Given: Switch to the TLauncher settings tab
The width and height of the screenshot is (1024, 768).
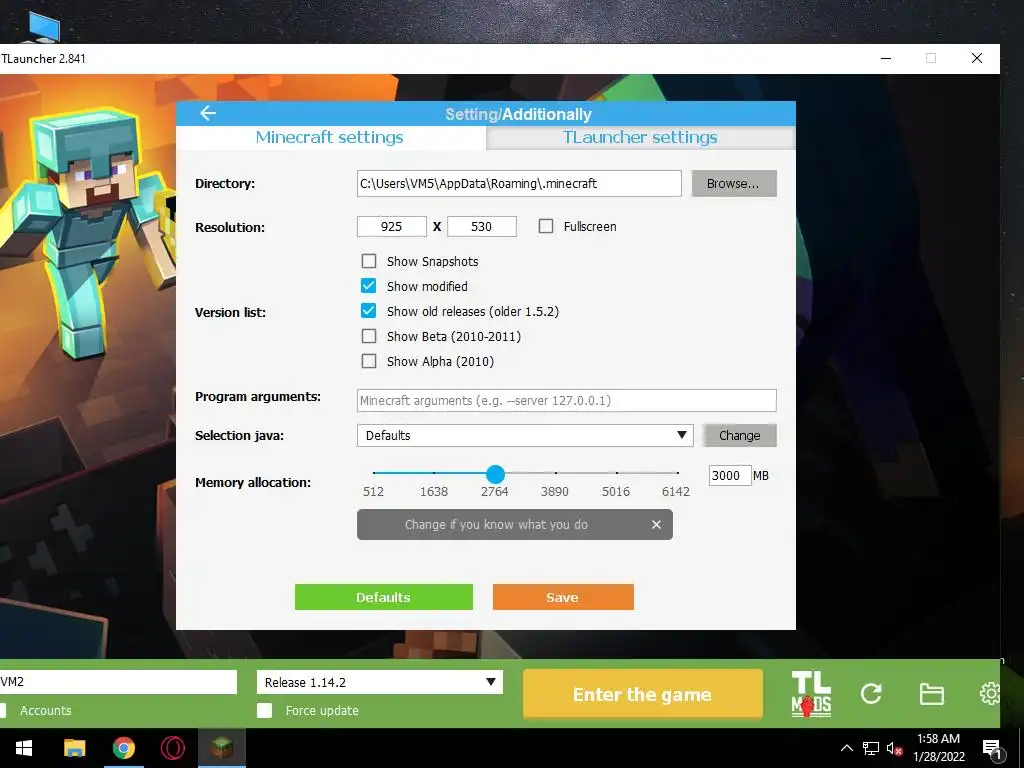Looking at the screenshot, I should [x=640, y=137].
